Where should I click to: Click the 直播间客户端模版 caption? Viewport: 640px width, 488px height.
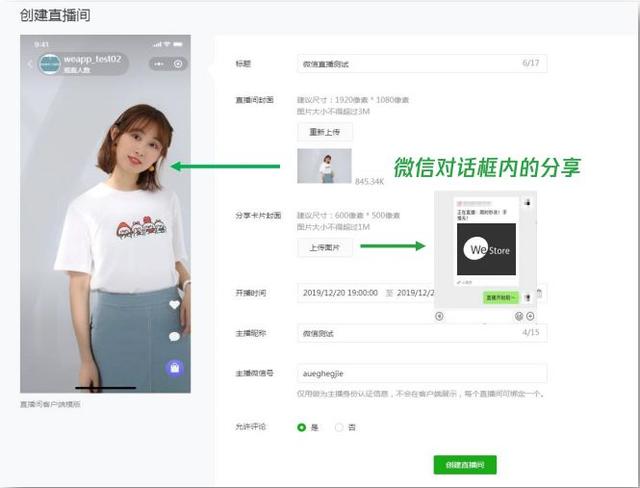pos(50,404)
